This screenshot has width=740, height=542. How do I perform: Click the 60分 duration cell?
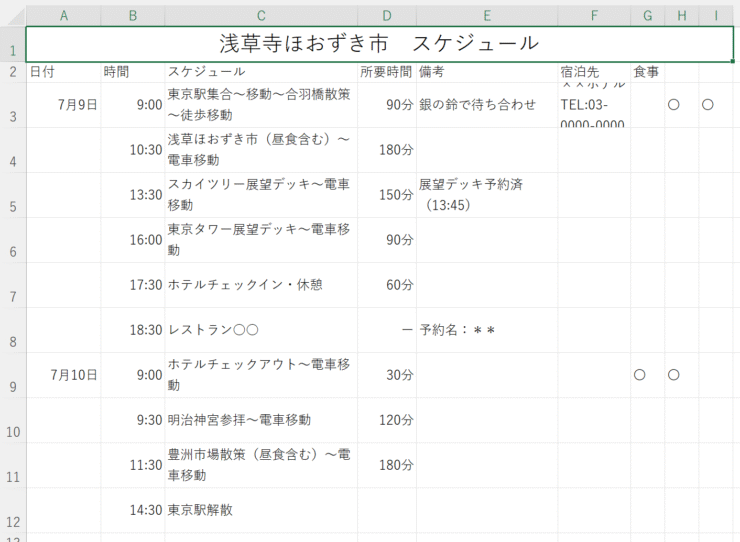coord(387,285)
